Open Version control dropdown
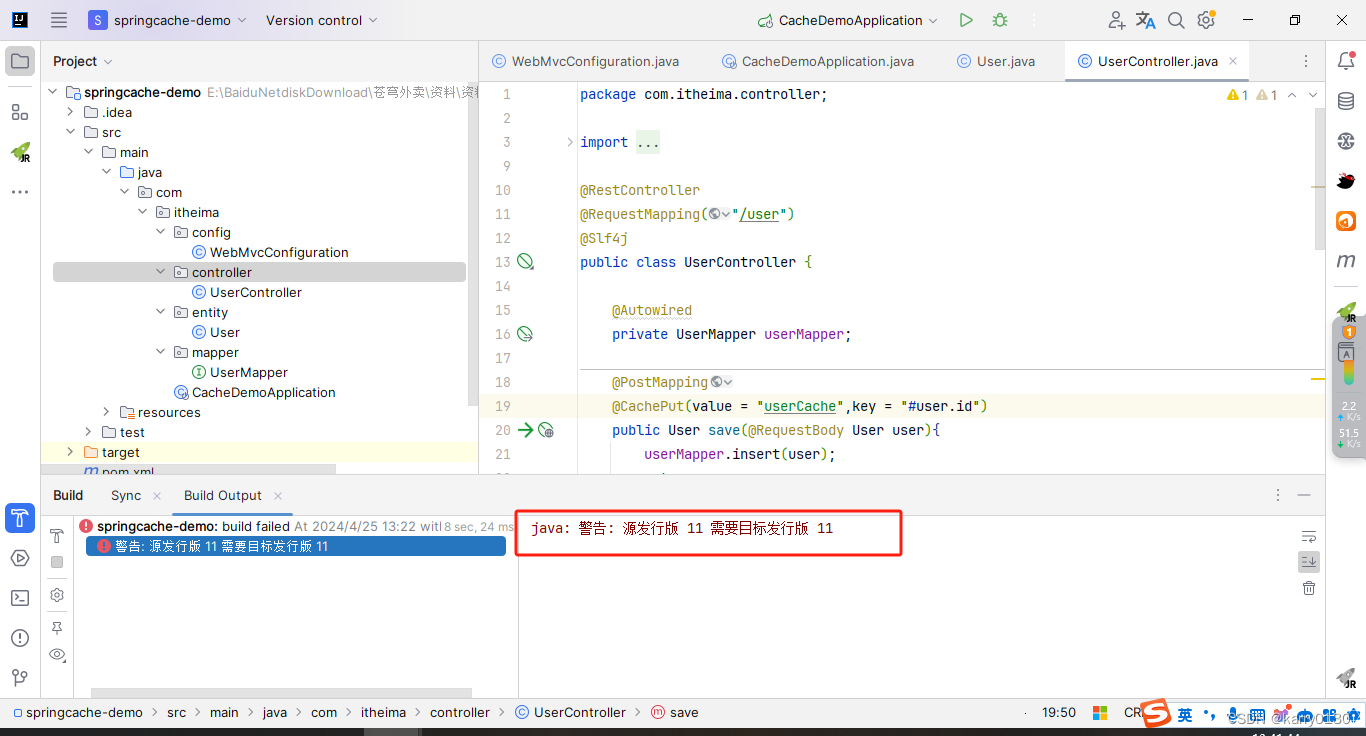Screen dimensions: 1366x736 coord(322,20)
